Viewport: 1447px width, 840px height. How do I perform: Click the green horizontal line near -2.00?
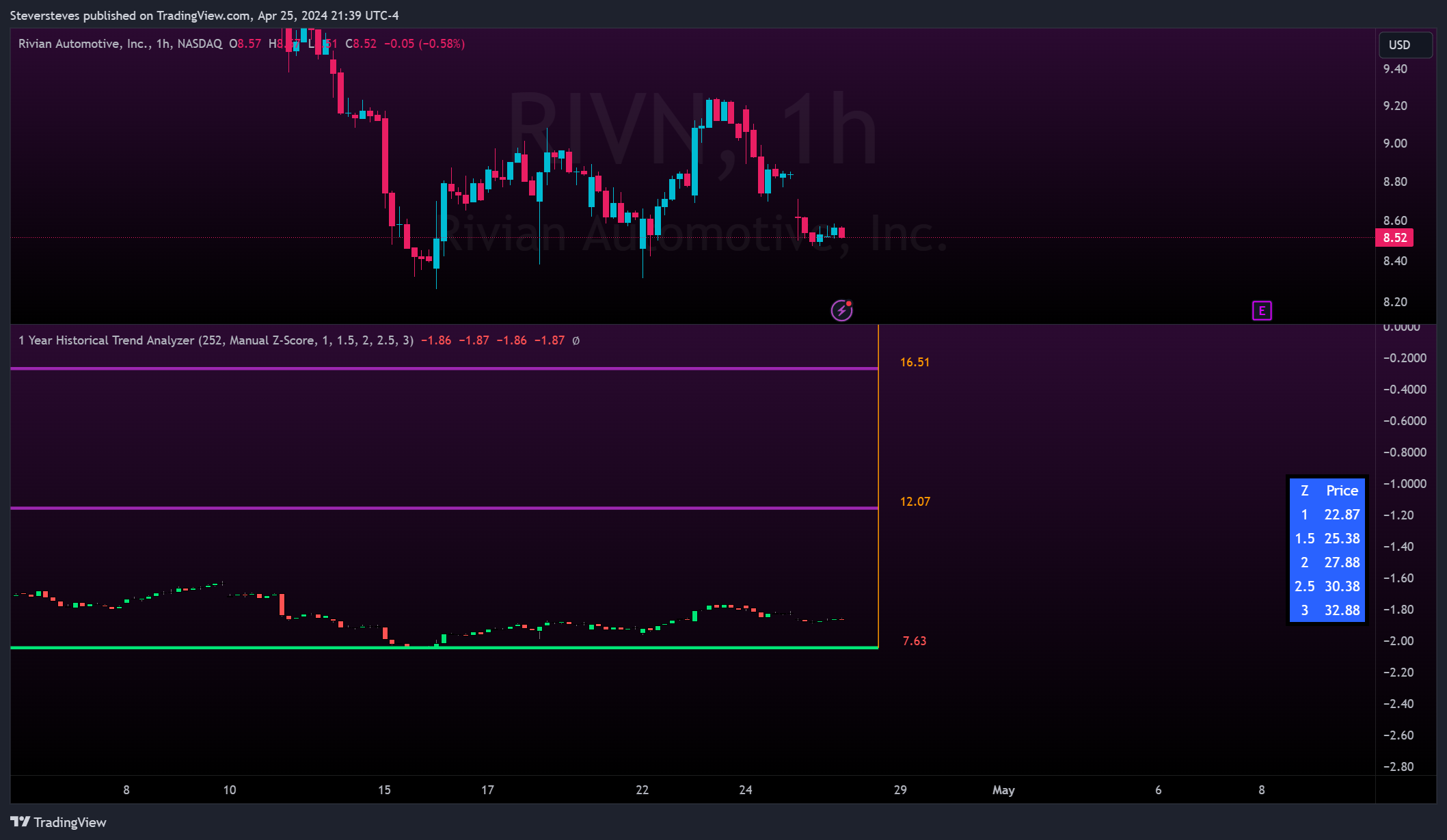coord(444,647)
